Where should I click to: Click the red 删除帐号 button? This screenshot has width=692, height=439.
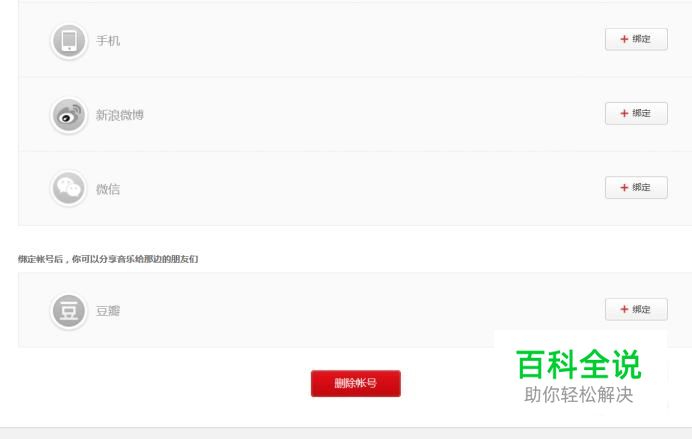[356, 383]
